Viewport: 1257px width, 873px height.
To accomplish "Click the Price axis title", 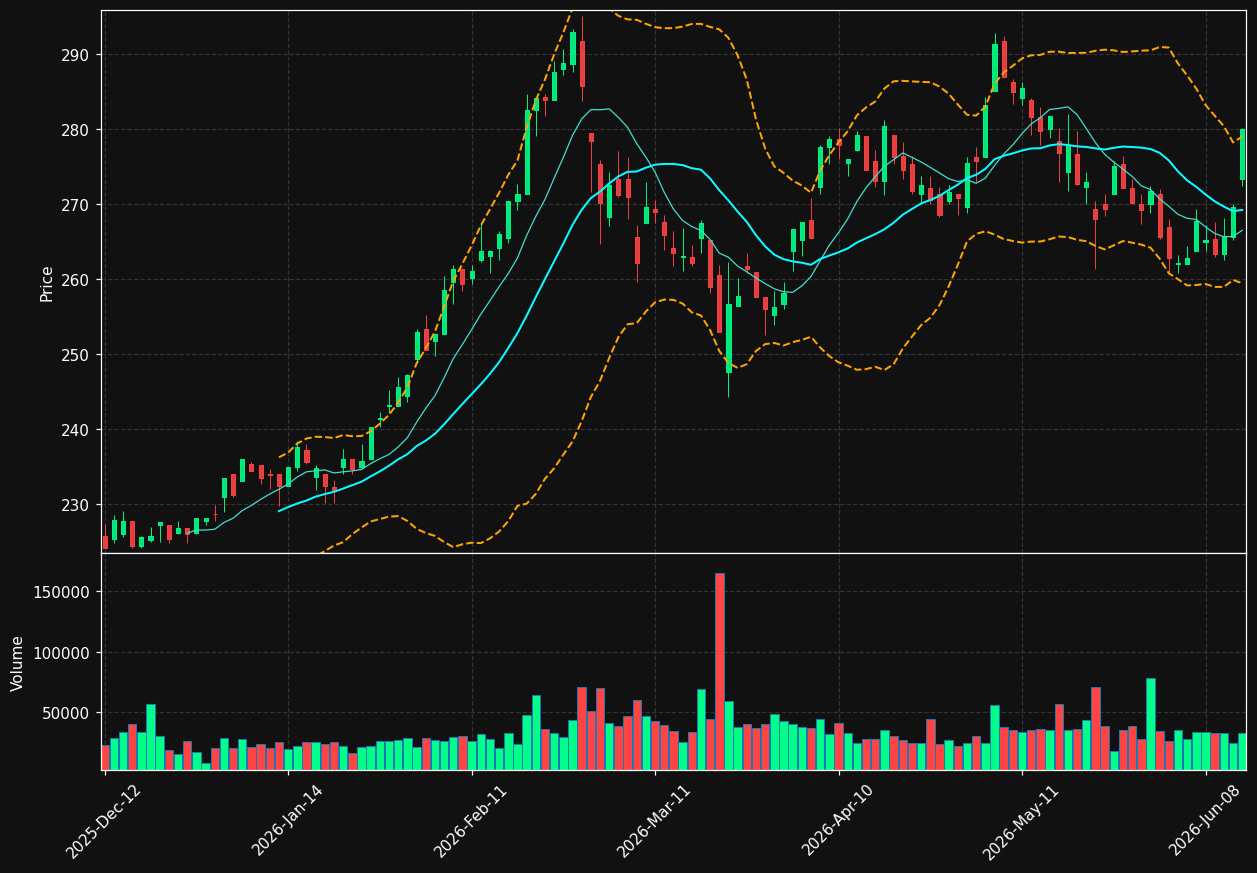I will click(47, 283).
